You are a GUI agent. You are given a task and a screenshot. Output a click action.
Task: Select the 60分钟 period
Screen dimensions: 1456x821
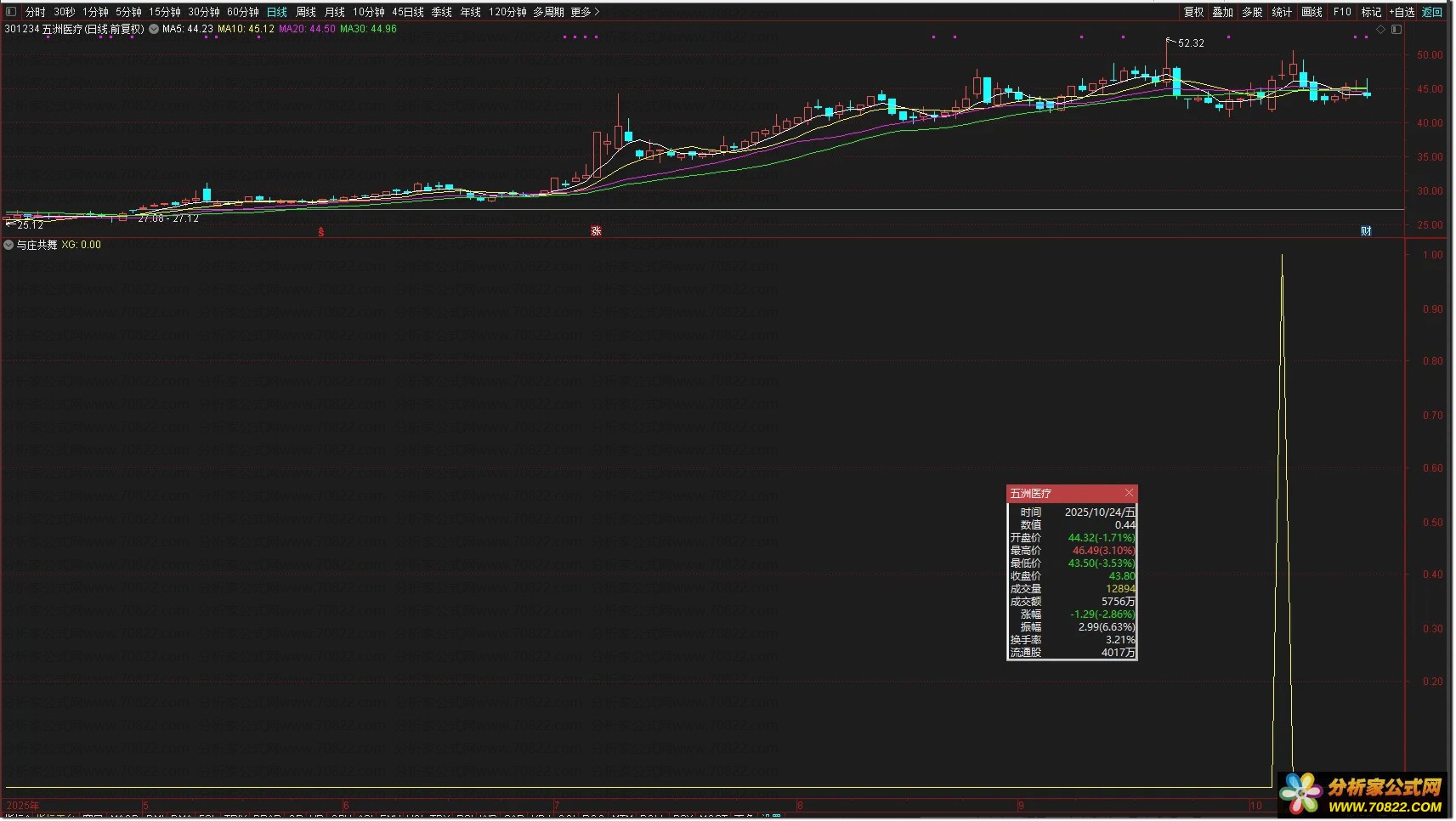click(243, 12)
